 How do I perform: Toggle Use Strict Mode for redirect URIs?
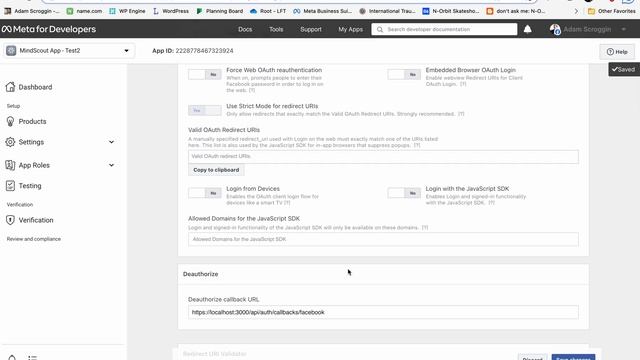204,110
